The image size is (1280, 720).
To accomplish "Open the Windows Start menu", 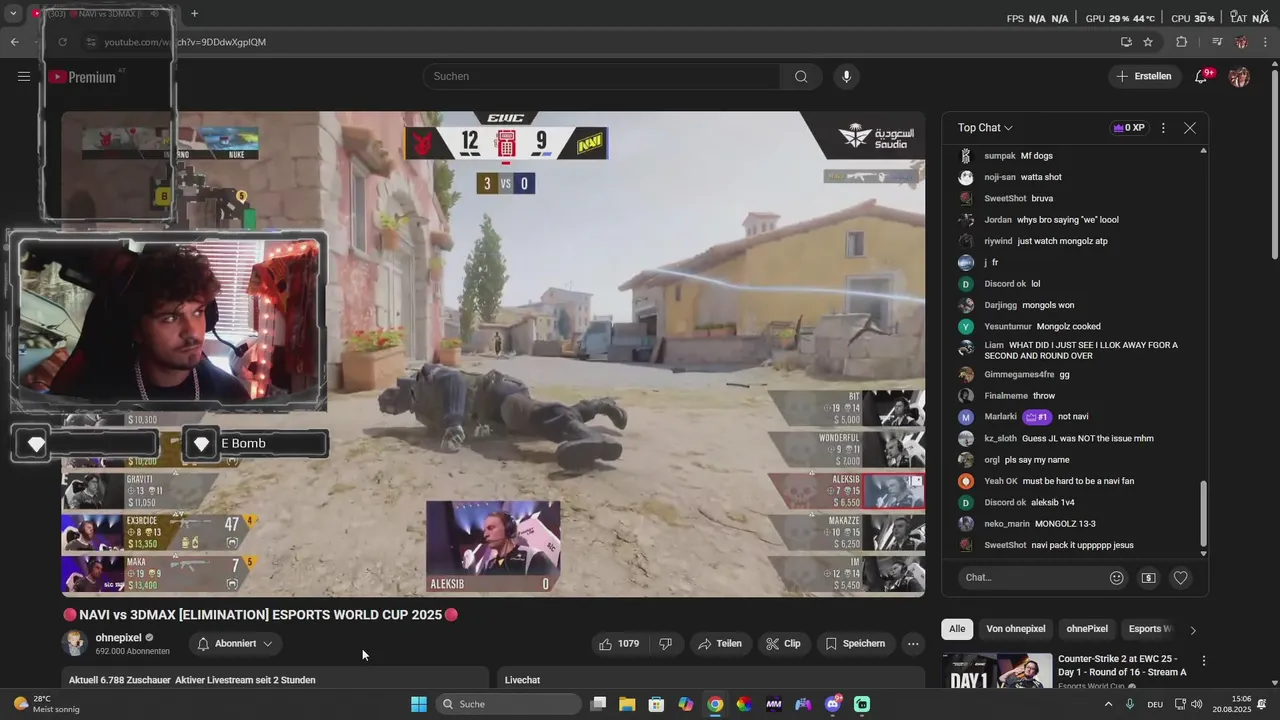I will [419, 704].
